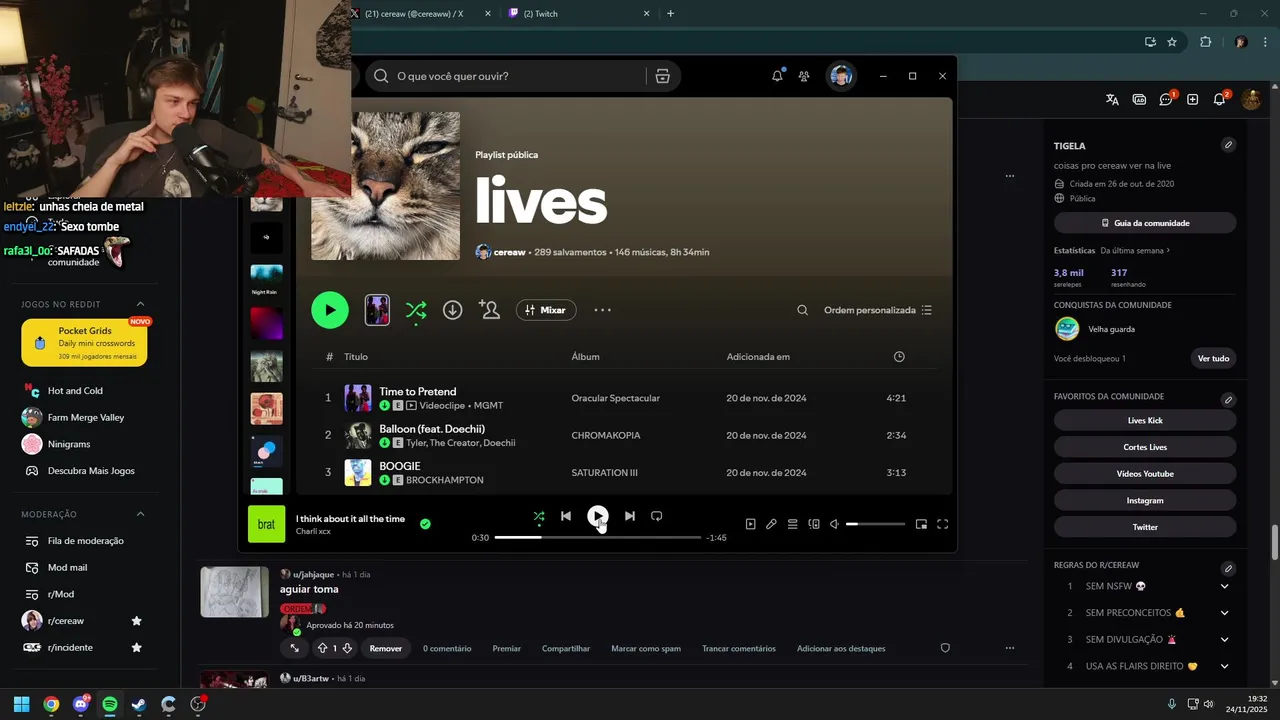Open Videos Youtube community favorite
Viewport: 1280px width, 720px height.
[1145, 473]
